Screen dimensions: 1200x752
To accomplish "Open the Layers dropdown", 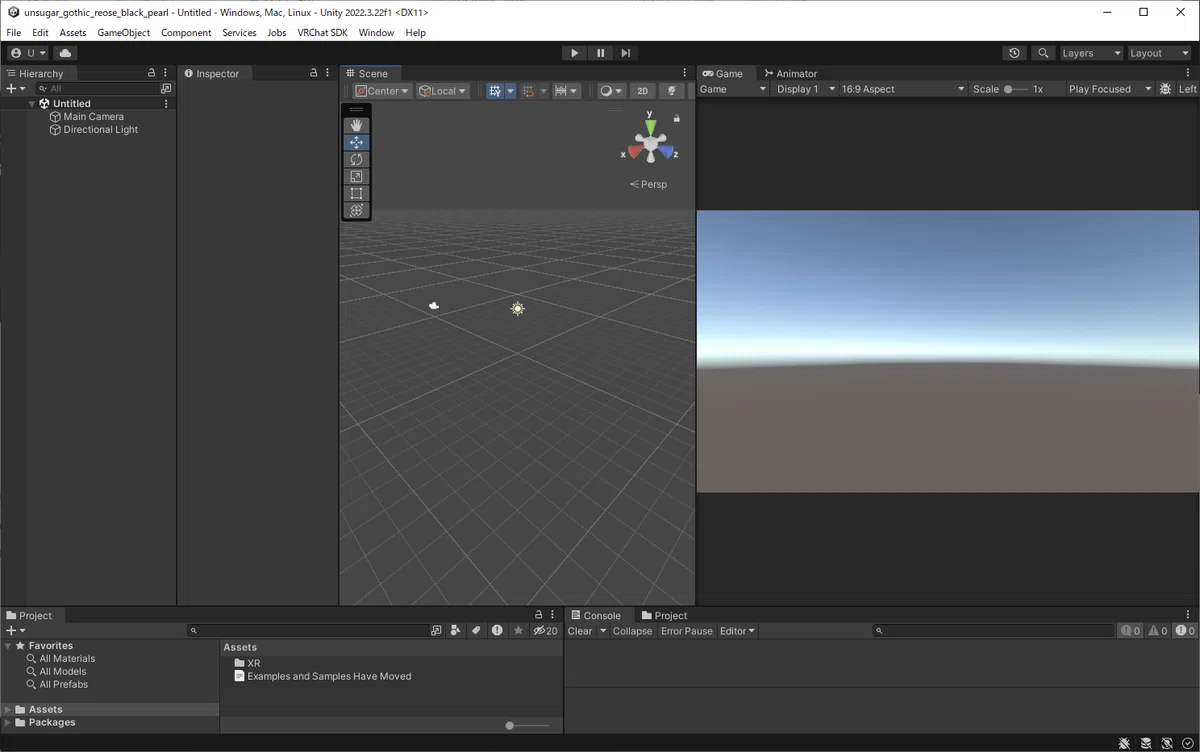I will click(1092, 53).
